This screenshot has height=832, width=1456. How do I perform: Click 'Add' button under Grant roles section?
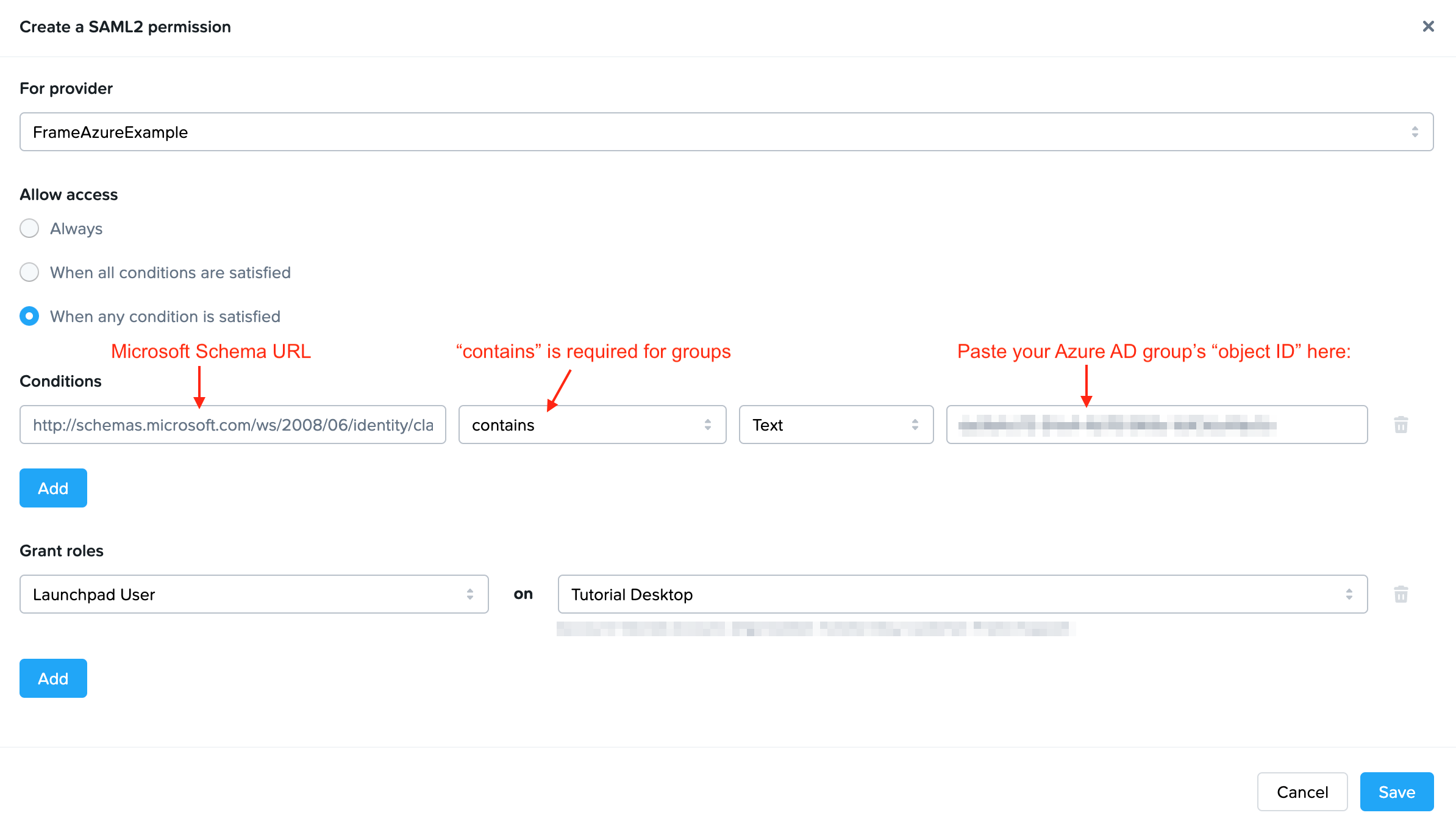coord(53,678)
